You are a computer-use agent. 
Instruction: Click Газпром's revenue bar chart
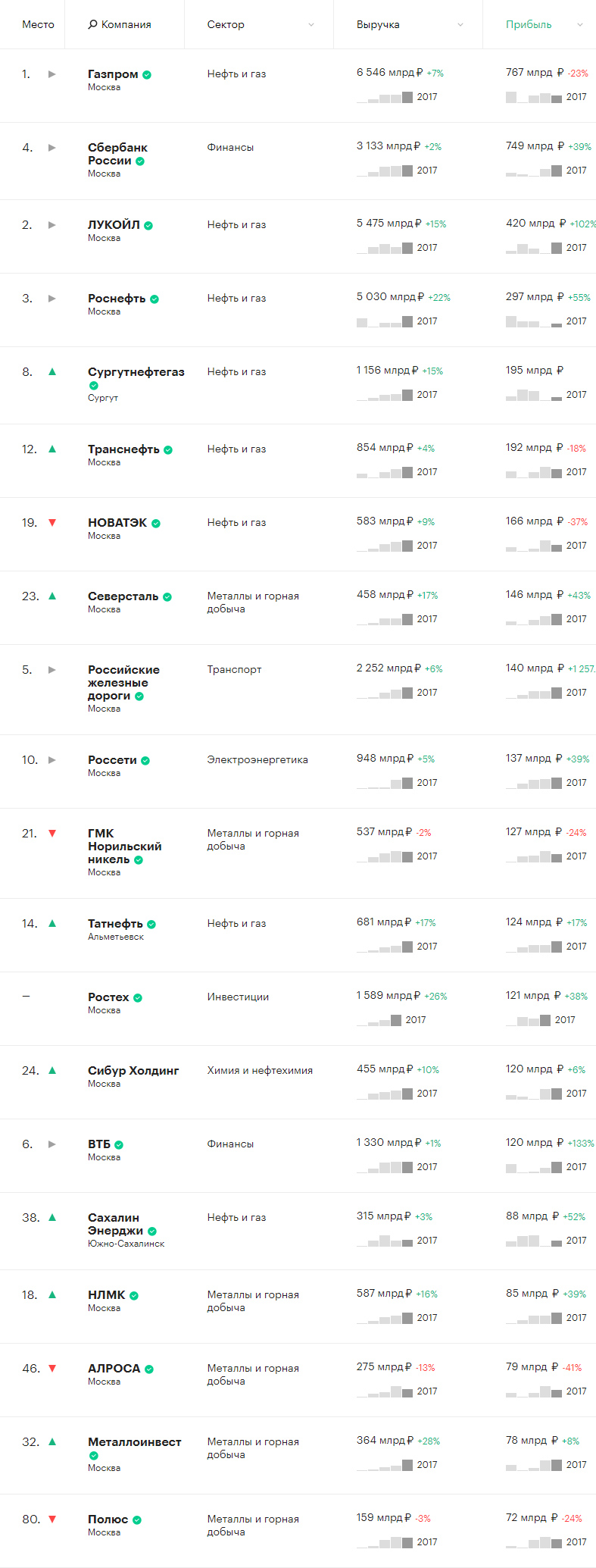[385, 97]
